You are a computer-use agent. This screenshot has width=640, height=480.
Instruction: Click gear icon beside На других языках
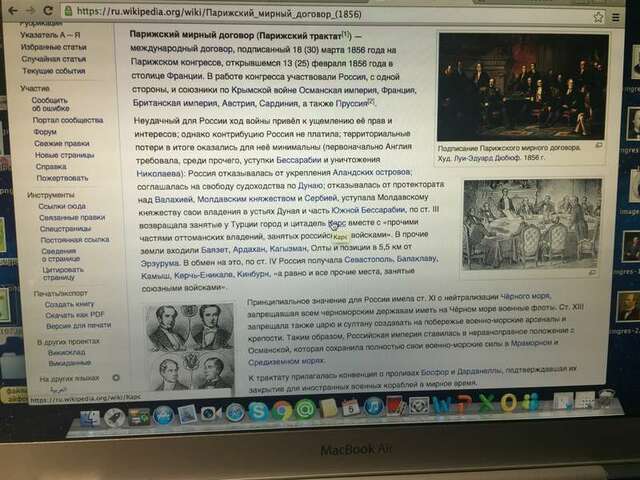[116, 378]
